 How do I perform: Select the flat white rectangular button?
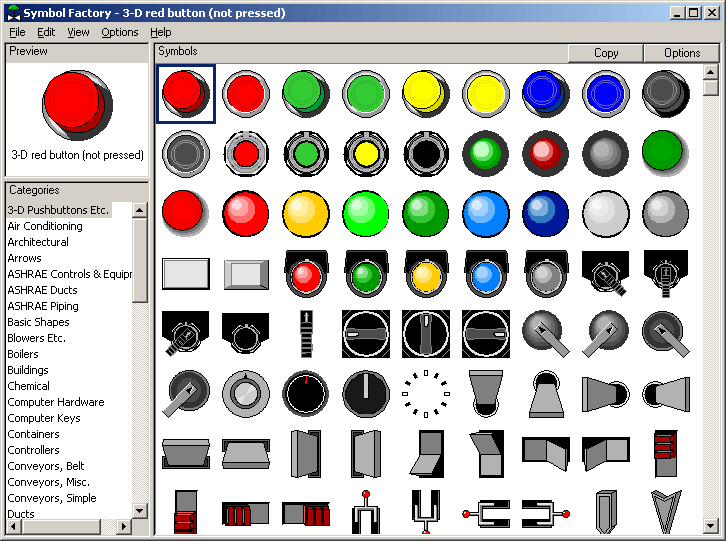pyautogui.click(x=186, y=274)
